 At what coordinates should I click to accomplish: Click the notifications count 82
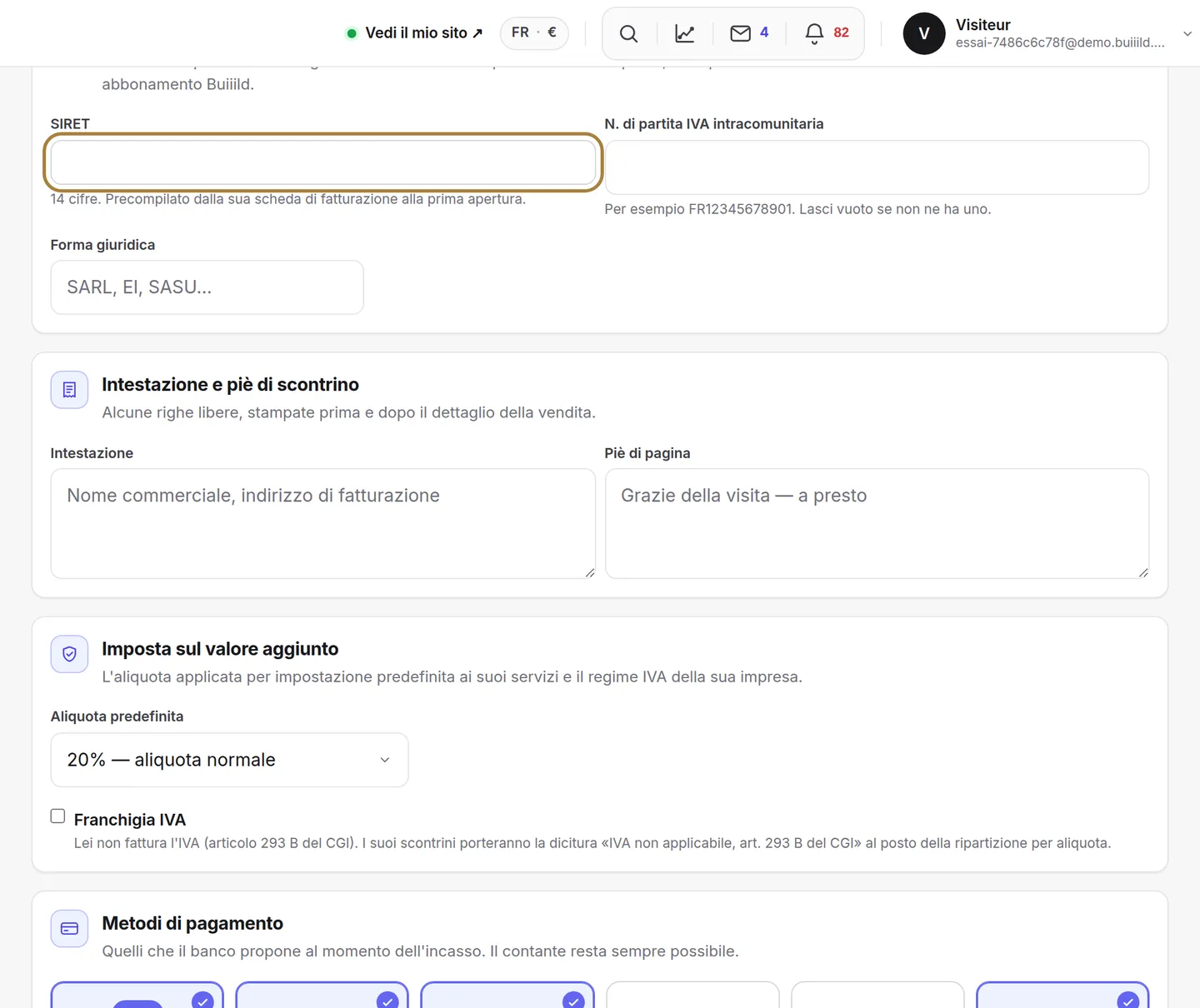point(841,32)
